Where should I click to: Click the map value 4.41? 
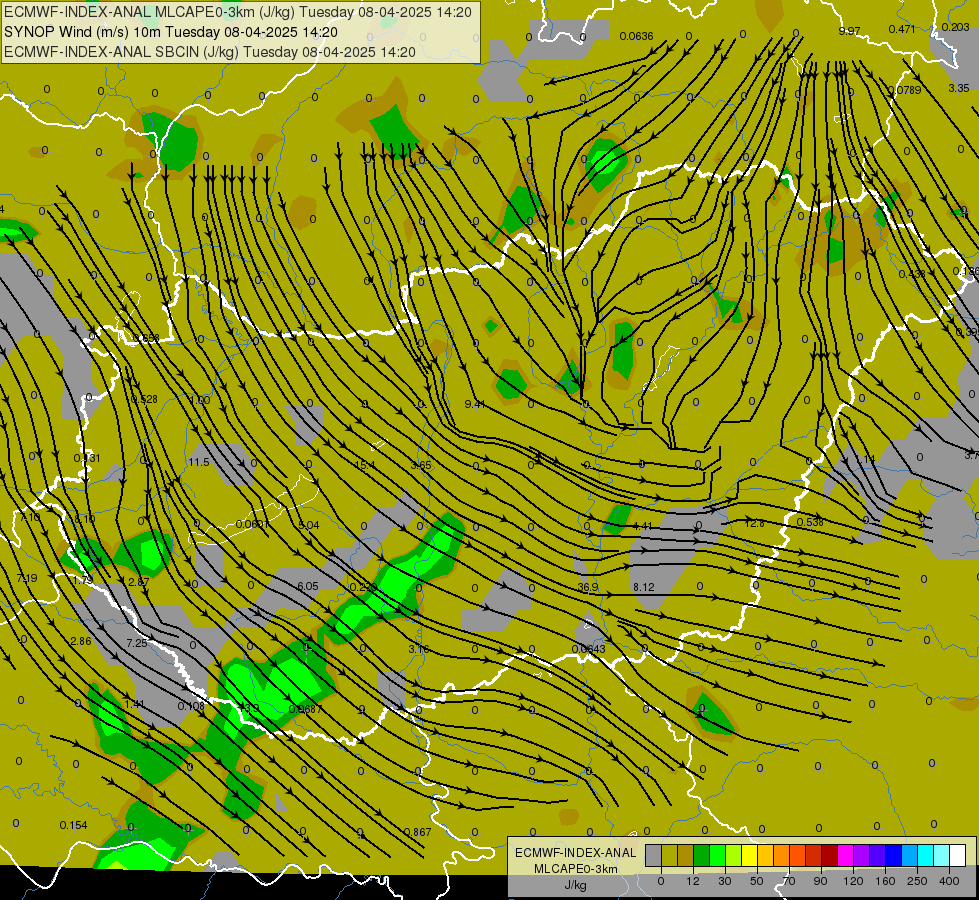pyautogui.click(x=642, y=526)
